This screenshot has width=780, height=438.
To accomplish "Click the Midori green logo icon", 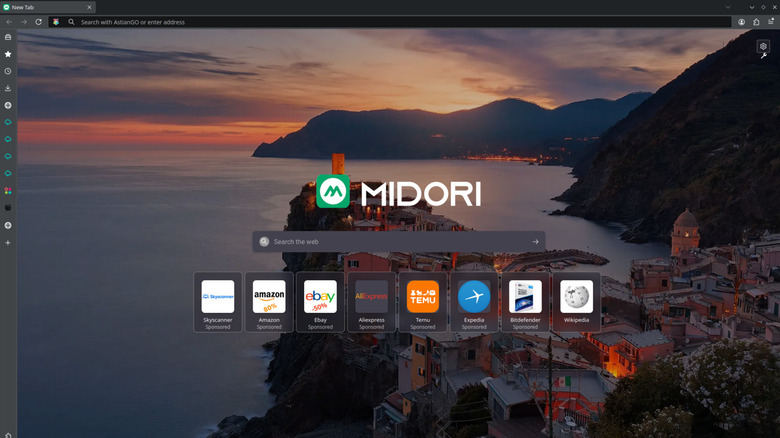I will (x=333, y=191).
